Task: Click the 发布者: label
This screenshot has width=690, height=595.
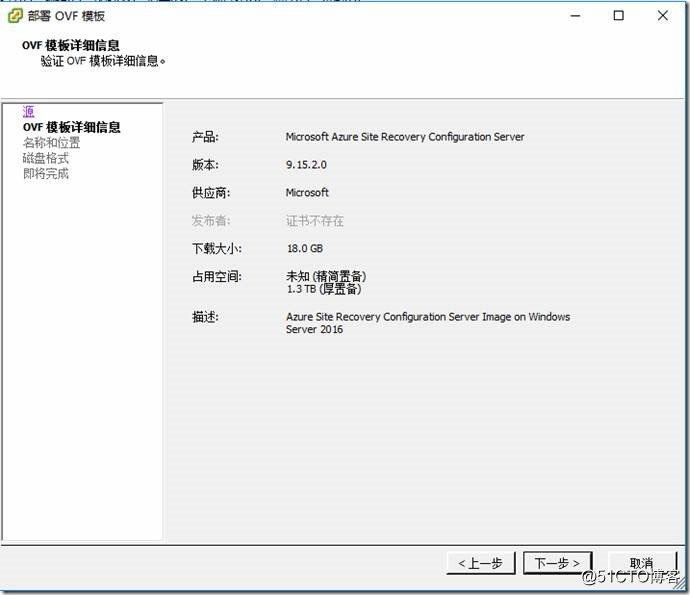Action: pyautogui.click(x=211, y=220)
